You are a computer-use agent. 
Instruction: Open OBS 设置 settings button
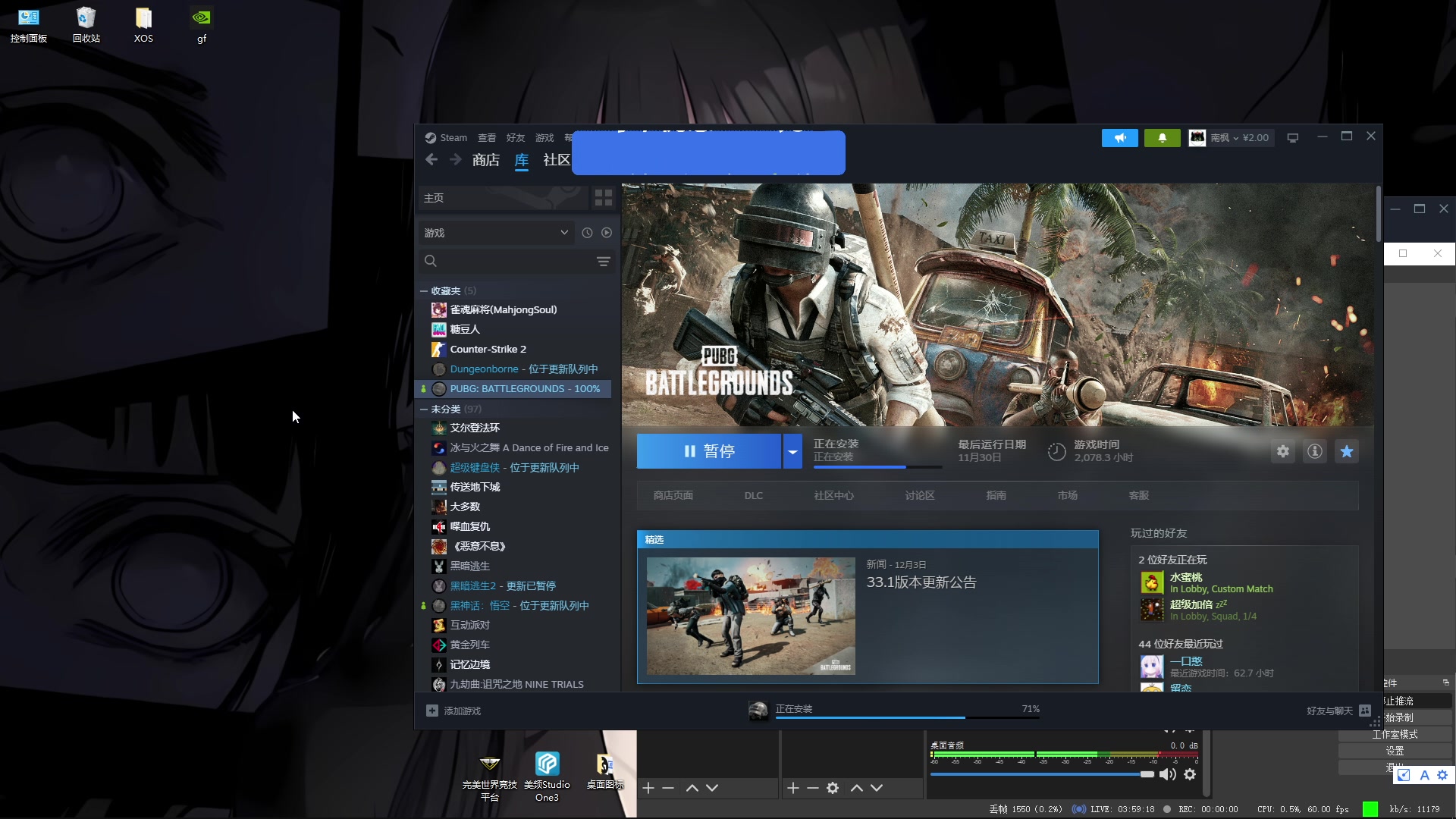pos(1395,751)
